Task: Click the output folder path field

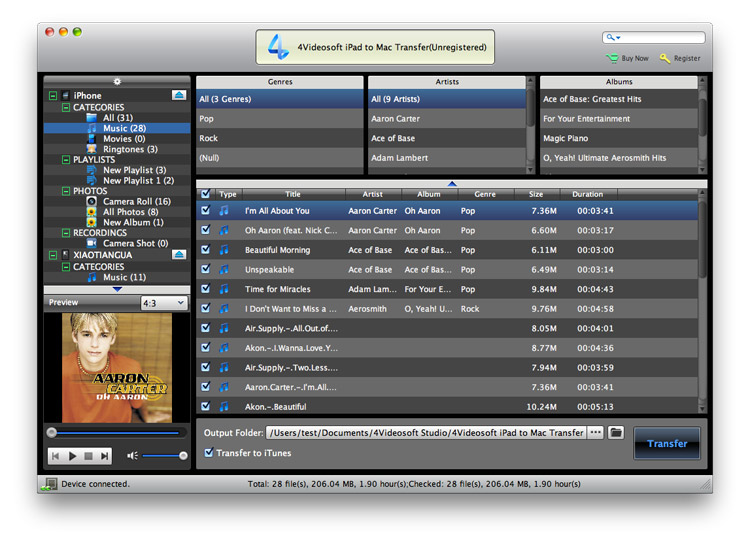Action: click(x=426, y=433)
